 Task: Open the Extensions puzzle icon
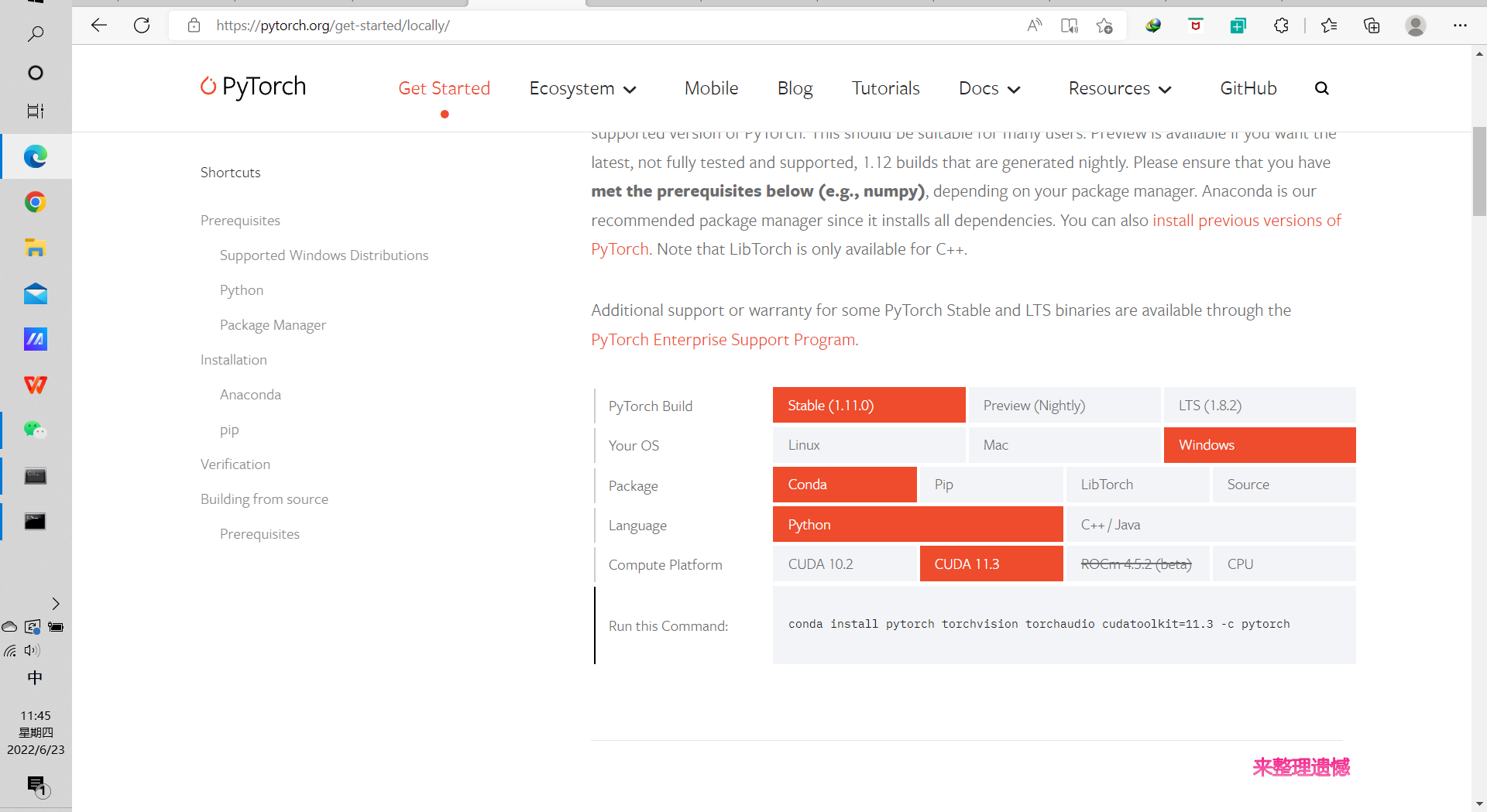coord(1281,26)
